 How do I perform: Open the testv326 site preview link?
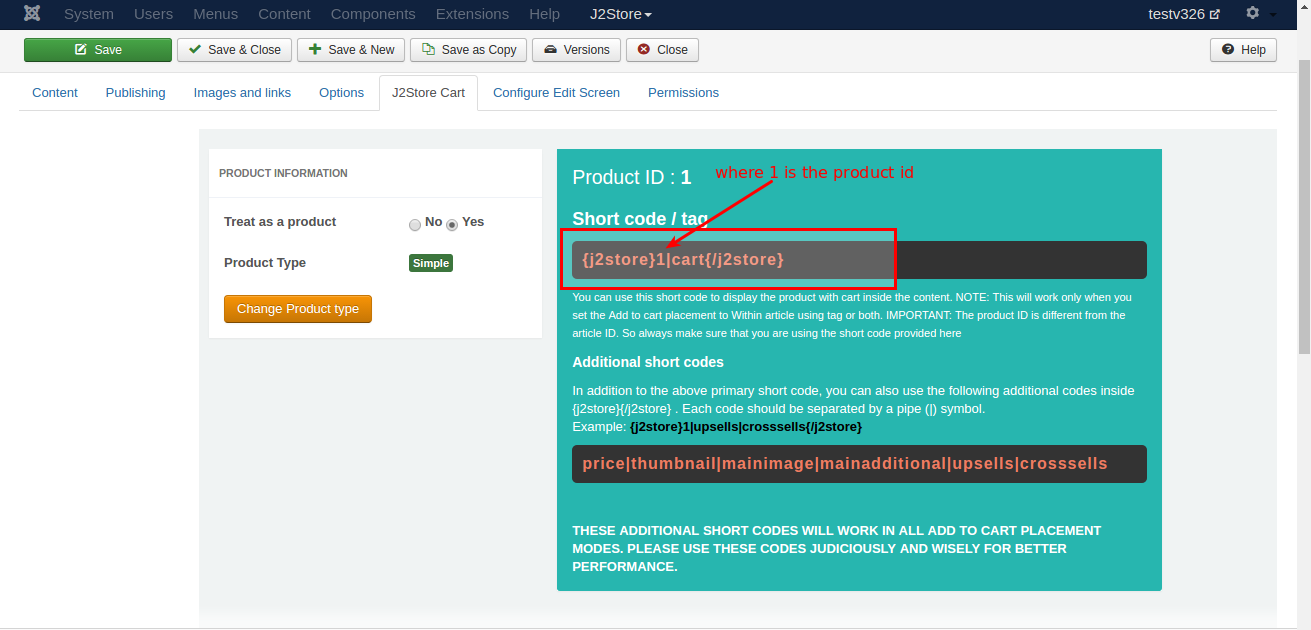[1184, 14]
